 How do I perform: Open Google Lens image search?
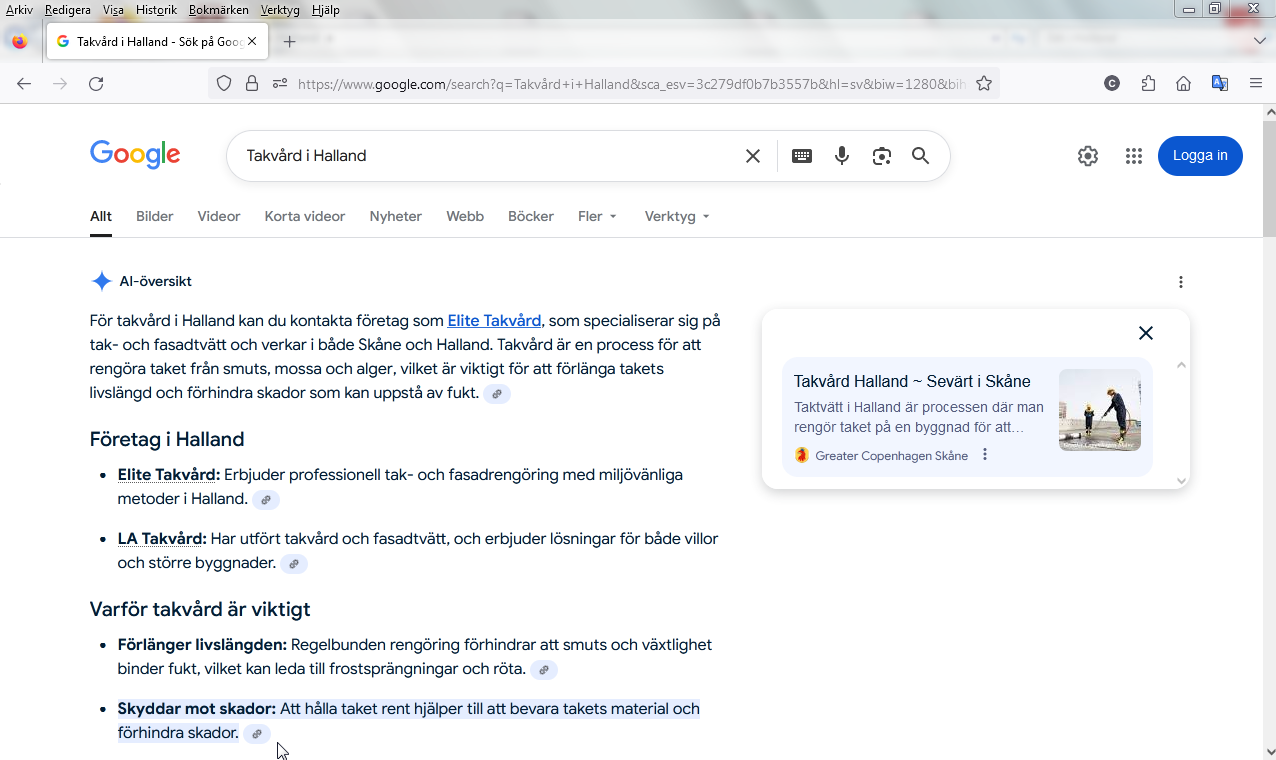click(x=881, y=156)
